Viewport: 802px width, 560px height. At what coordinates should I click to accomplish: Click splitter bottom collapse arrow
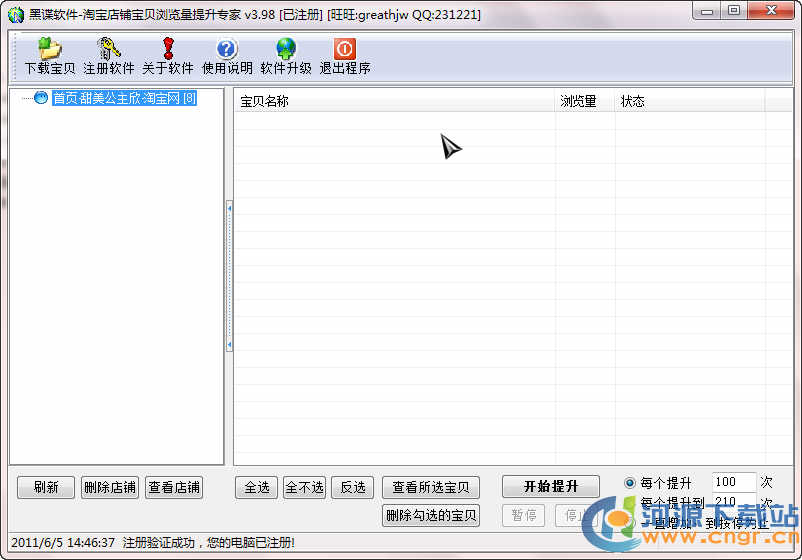tap(230, 345)
